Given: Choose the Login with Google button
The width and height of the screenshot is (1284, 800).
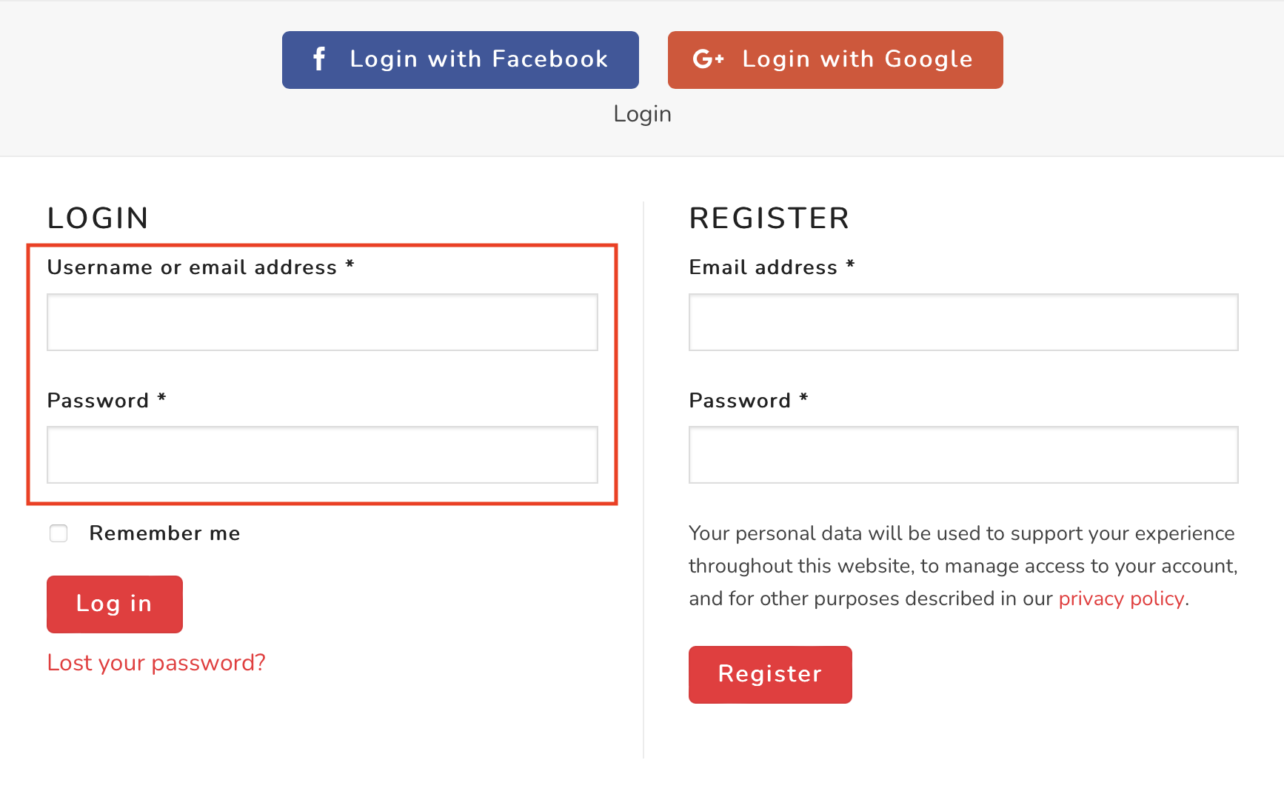Looking at the screenshot, I should click(x=835, y=60).
